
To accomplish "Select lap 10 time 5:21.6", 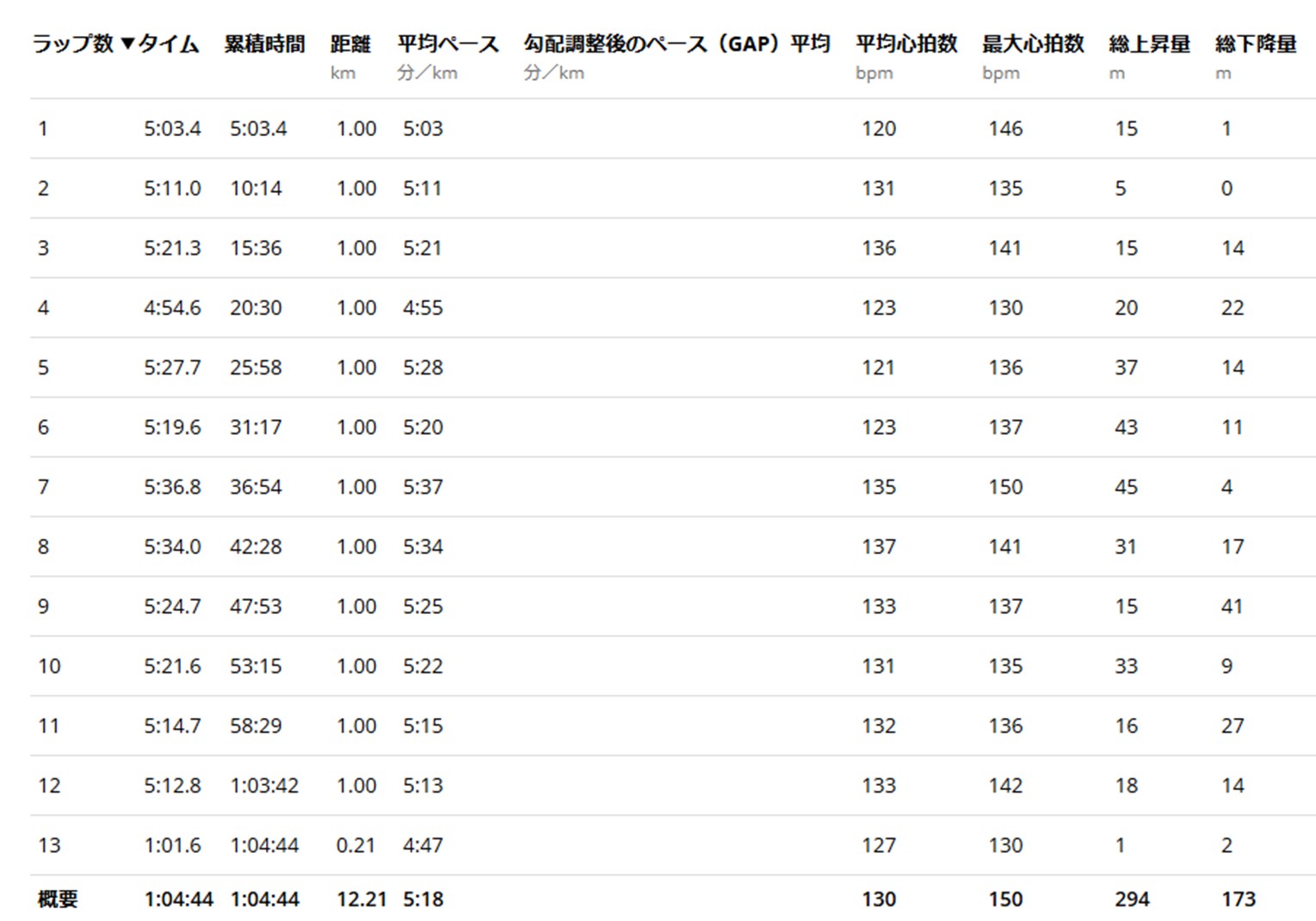I will tap(172, 666).
